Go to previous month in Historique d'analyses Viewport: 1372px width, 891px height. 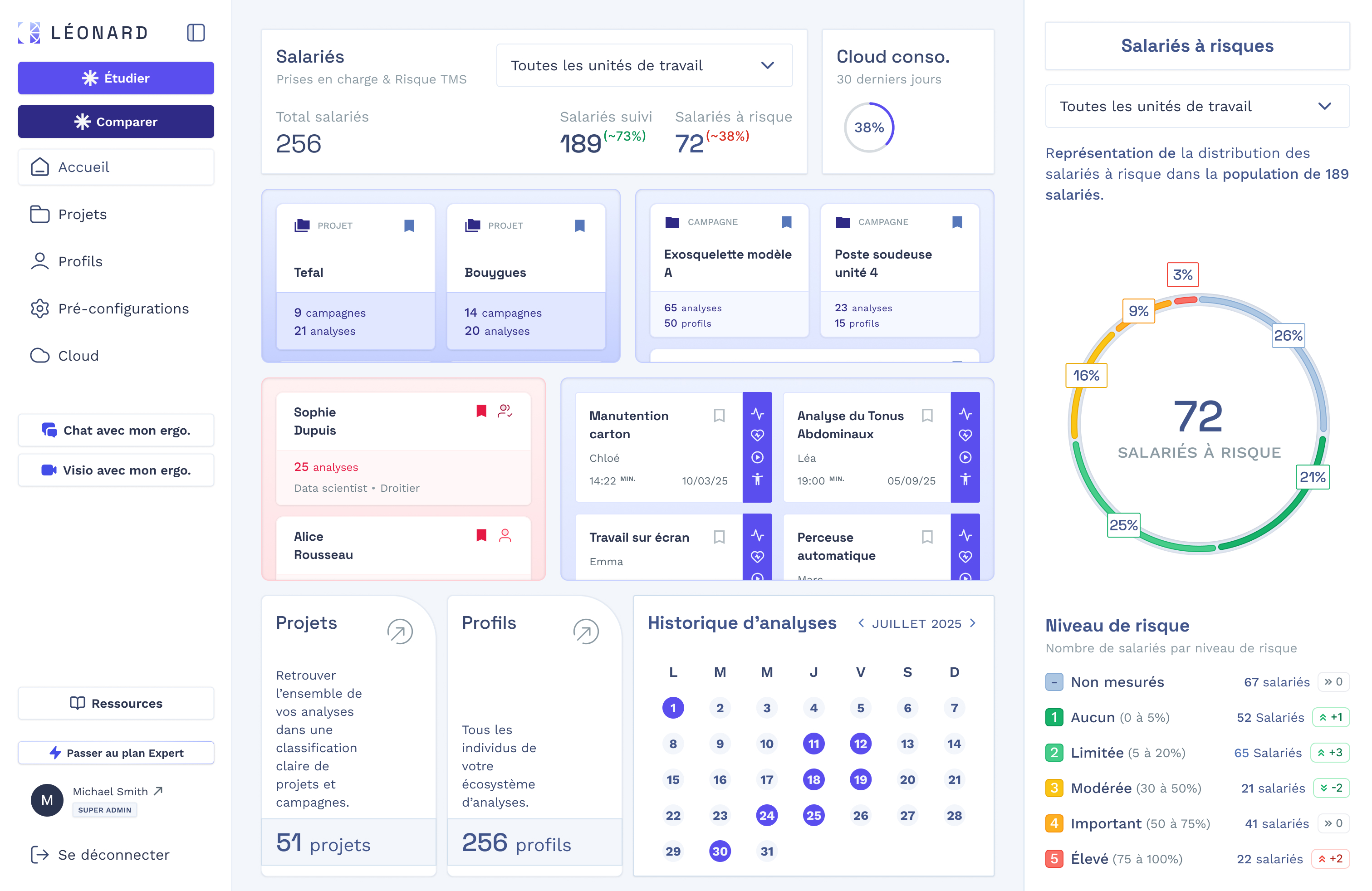[861, 623]
